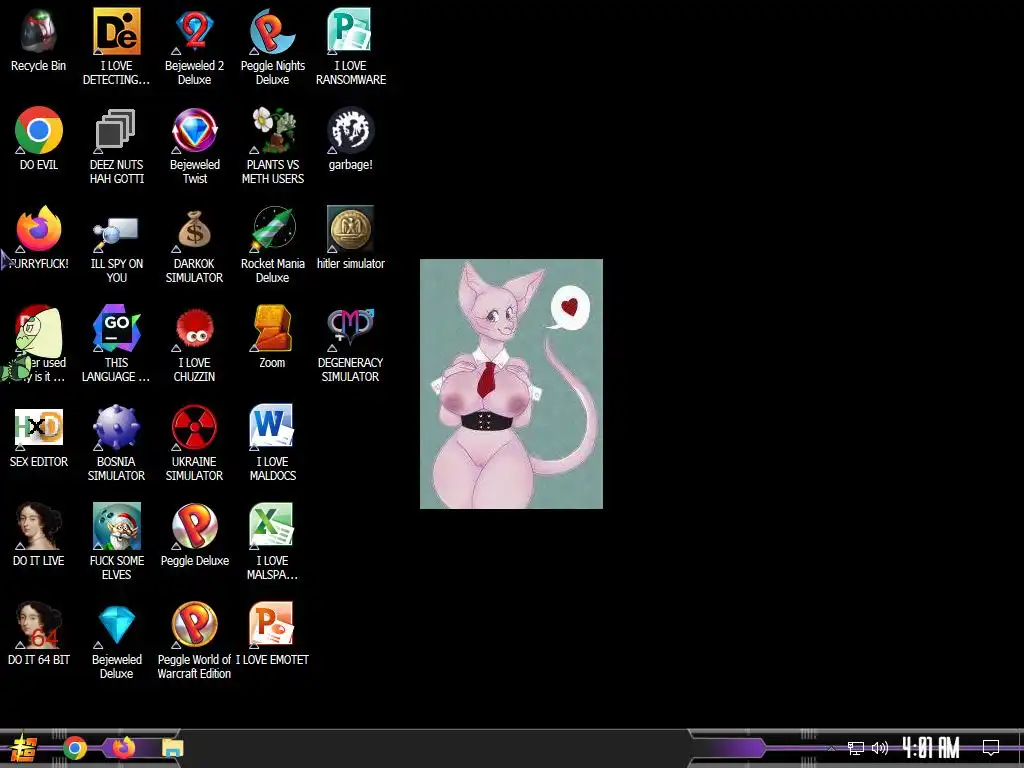Open Rocket Mania Deluxe shortcut
Viewport: 1024px width, 768px height.
pyautogui.click(x=272, y=229)
